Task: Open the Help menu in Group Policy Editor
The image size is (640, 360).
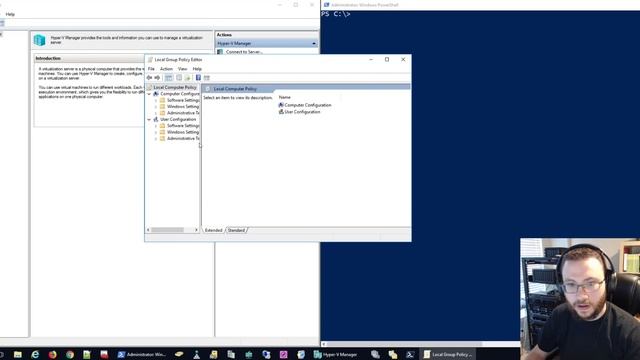Action: (197, 69)
